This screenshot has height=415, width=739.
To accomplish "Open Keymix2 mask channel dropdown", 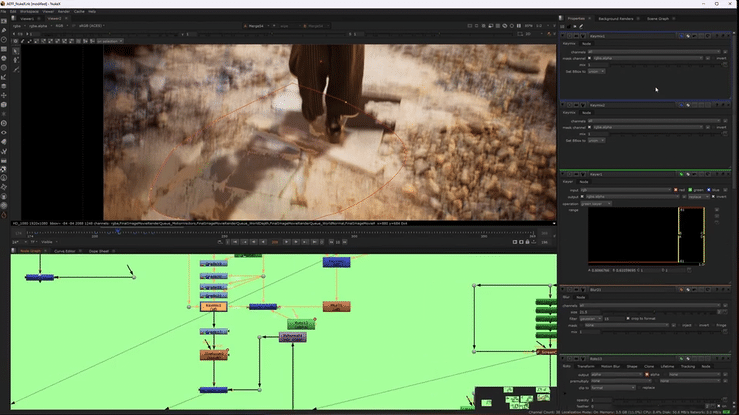I will click(647, 127).
